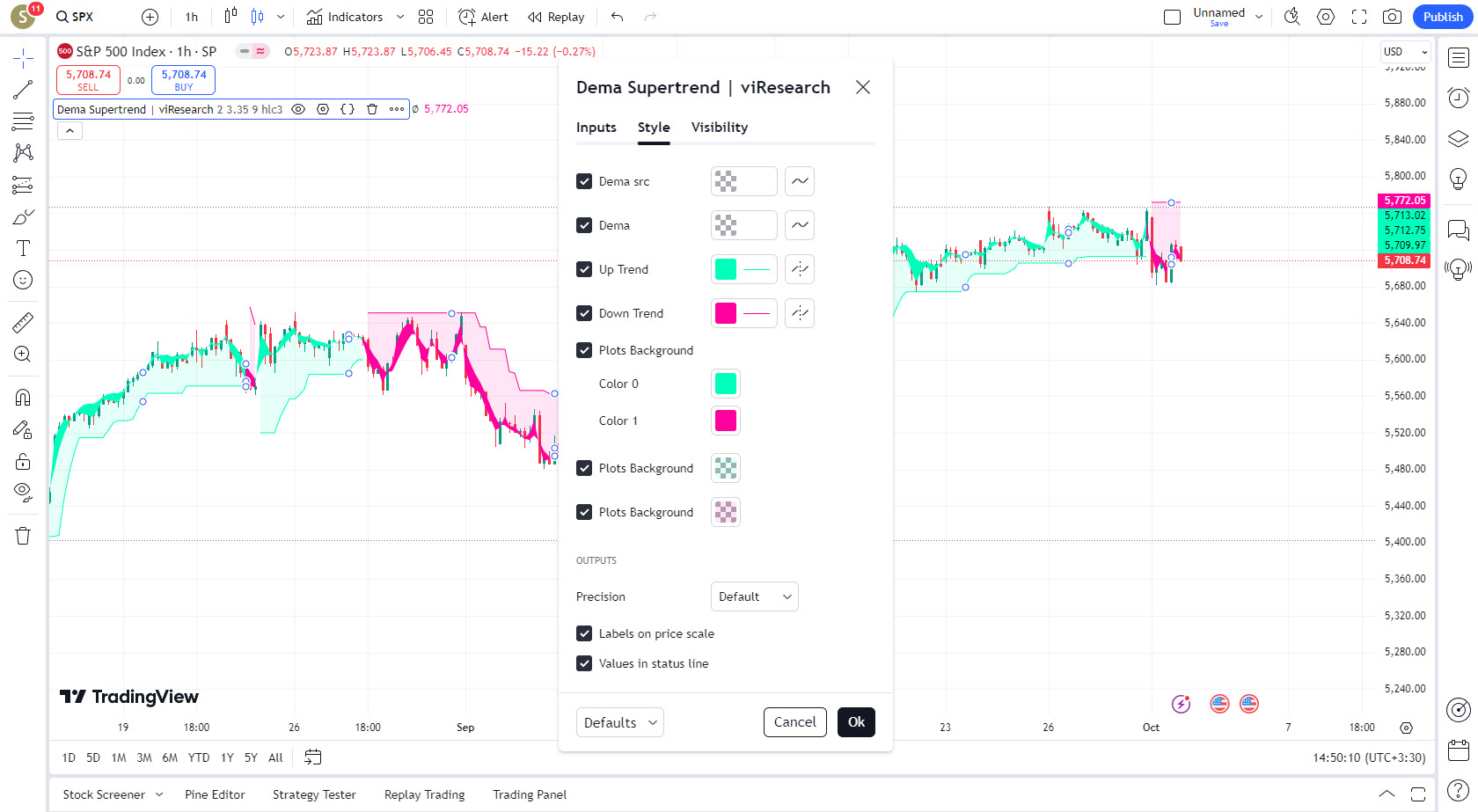Enter fullscreen mode
The image size is (1478, 812).
[1359, 17]
